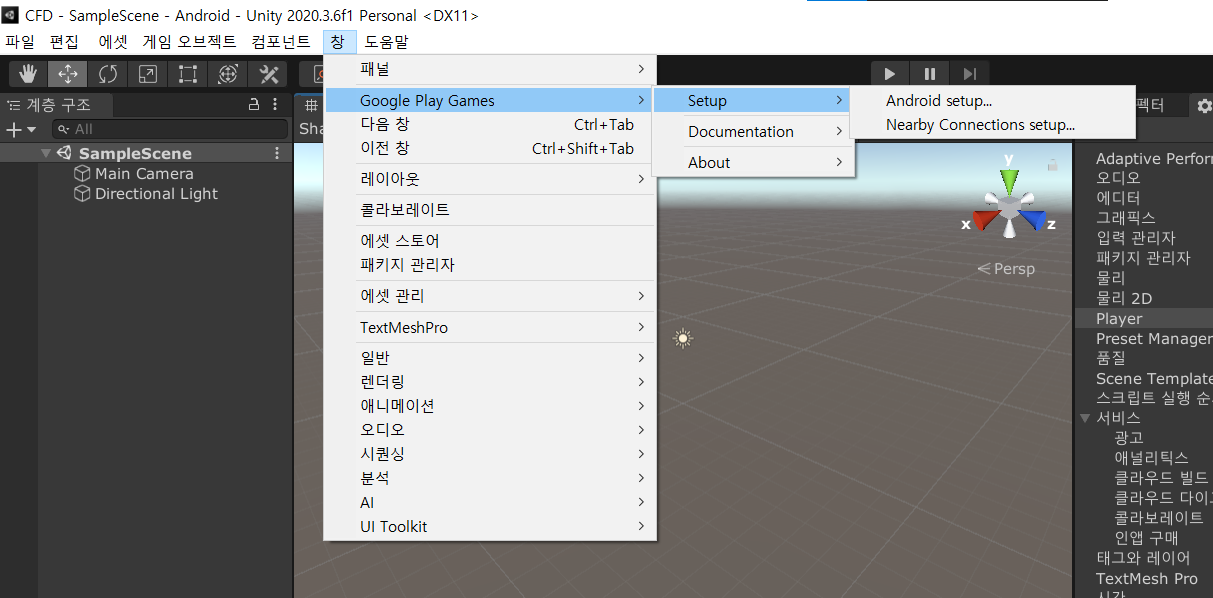This screenshot has width=1213, height=598.
Task: Click the Hierarchy search field
Action: pyautogui.click(x=169, y=129)
